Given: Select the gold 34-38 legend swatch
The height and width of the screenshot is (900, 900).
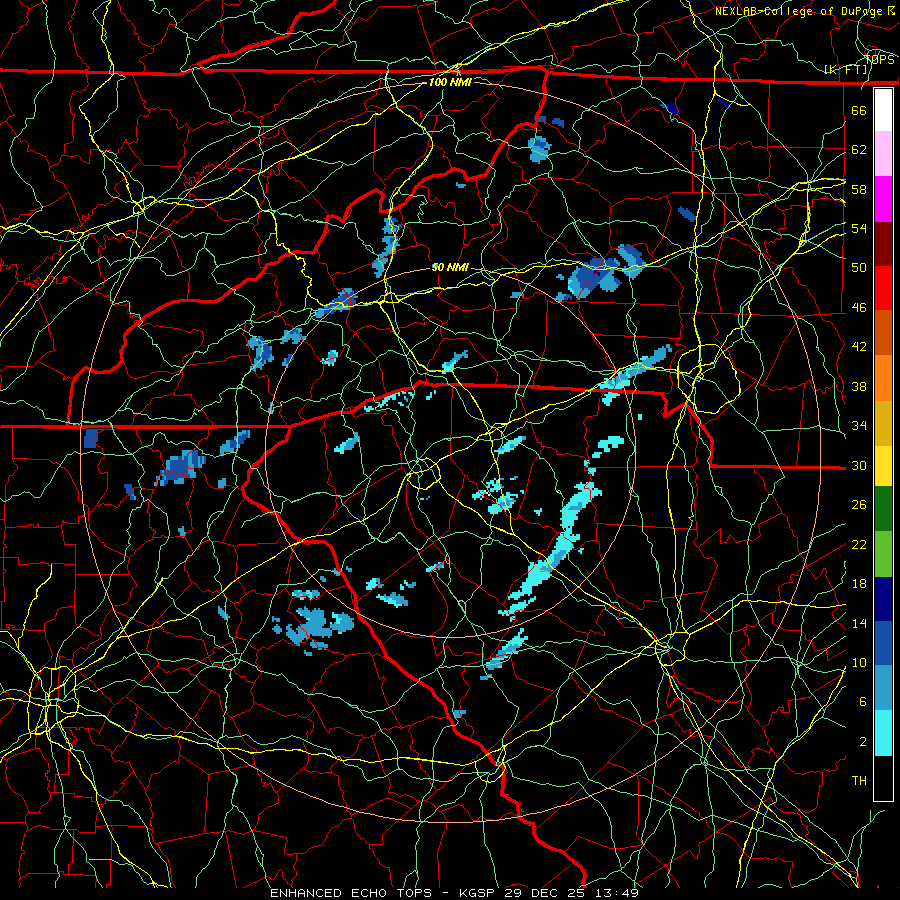Looking at the screenshot, I should (x=883, y=423).
